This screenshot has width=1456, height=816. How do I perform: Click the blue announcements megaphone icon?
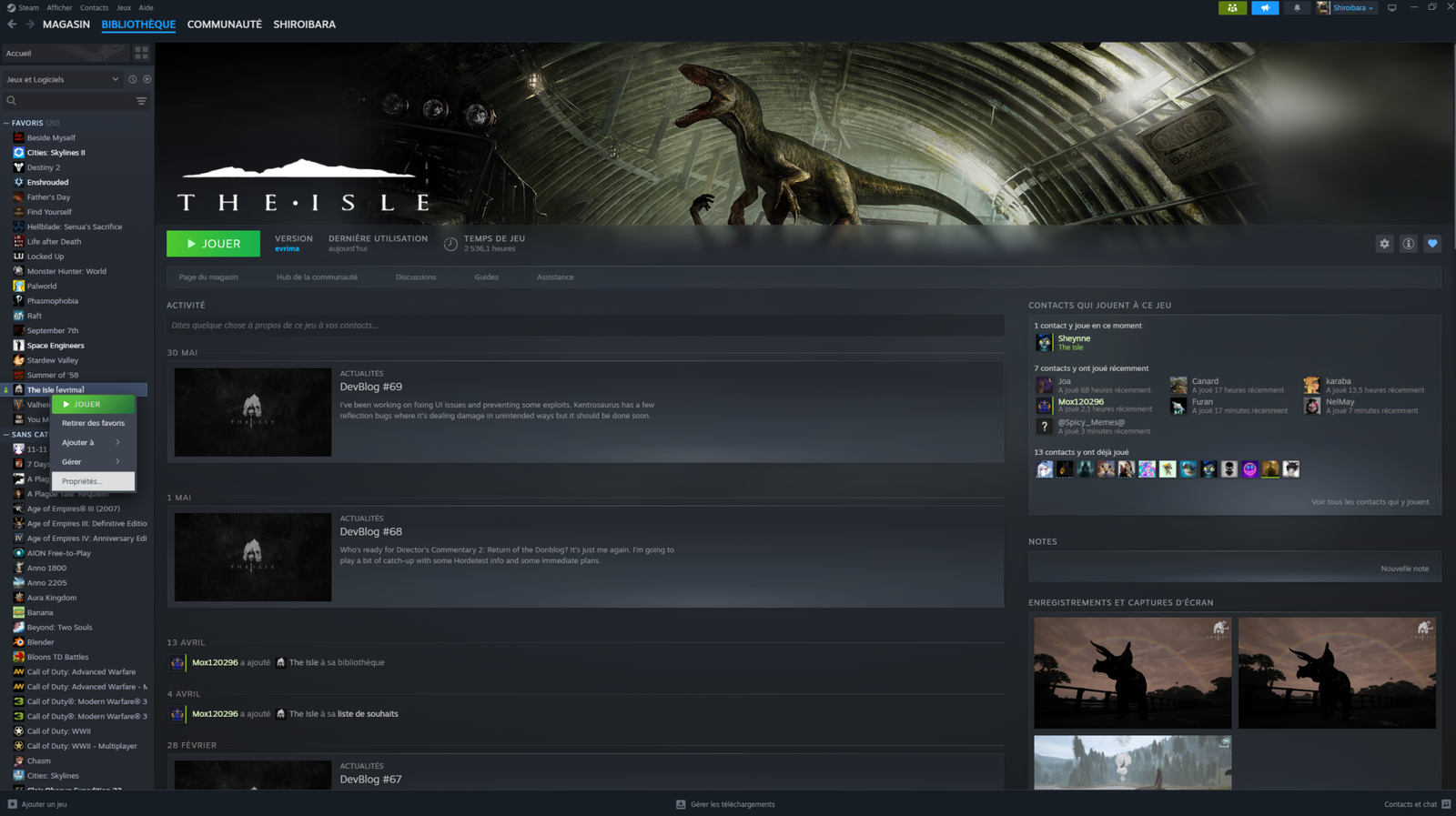(x=1265, y=7)
